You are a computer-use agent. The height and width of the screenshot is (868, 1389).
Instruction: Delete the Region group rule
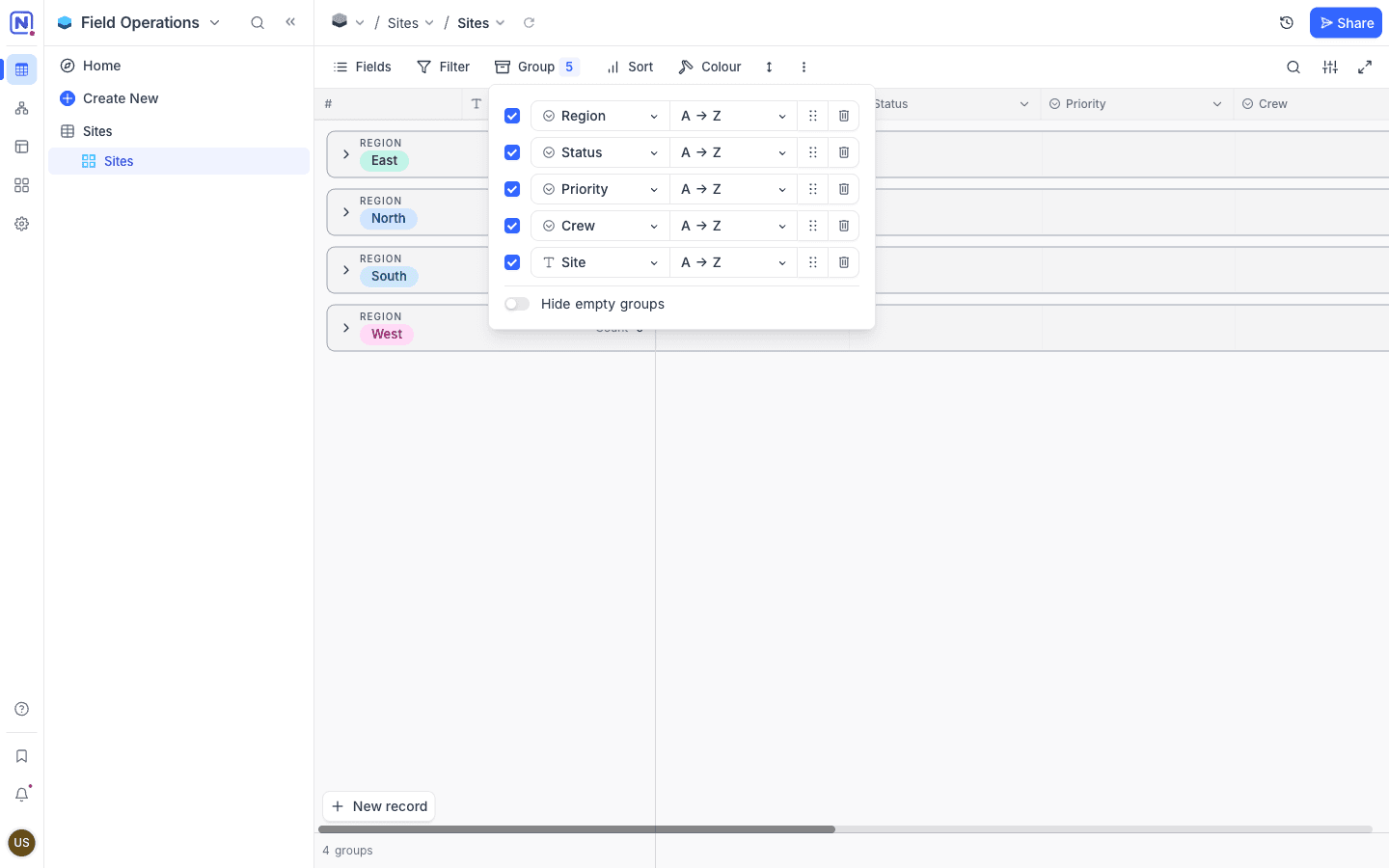(843, 116)
